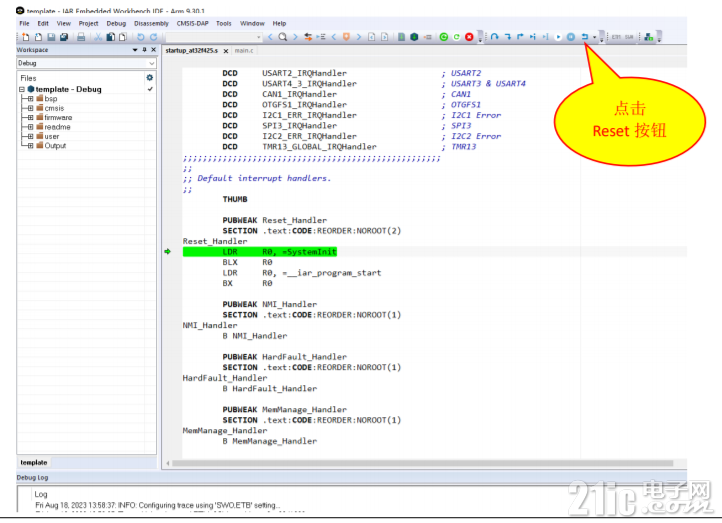The height and width of the screenshot is (523, 722).
Task: Click the editor horizontal scrollbar
Action: pyautogui.click(x=423, y=463)
